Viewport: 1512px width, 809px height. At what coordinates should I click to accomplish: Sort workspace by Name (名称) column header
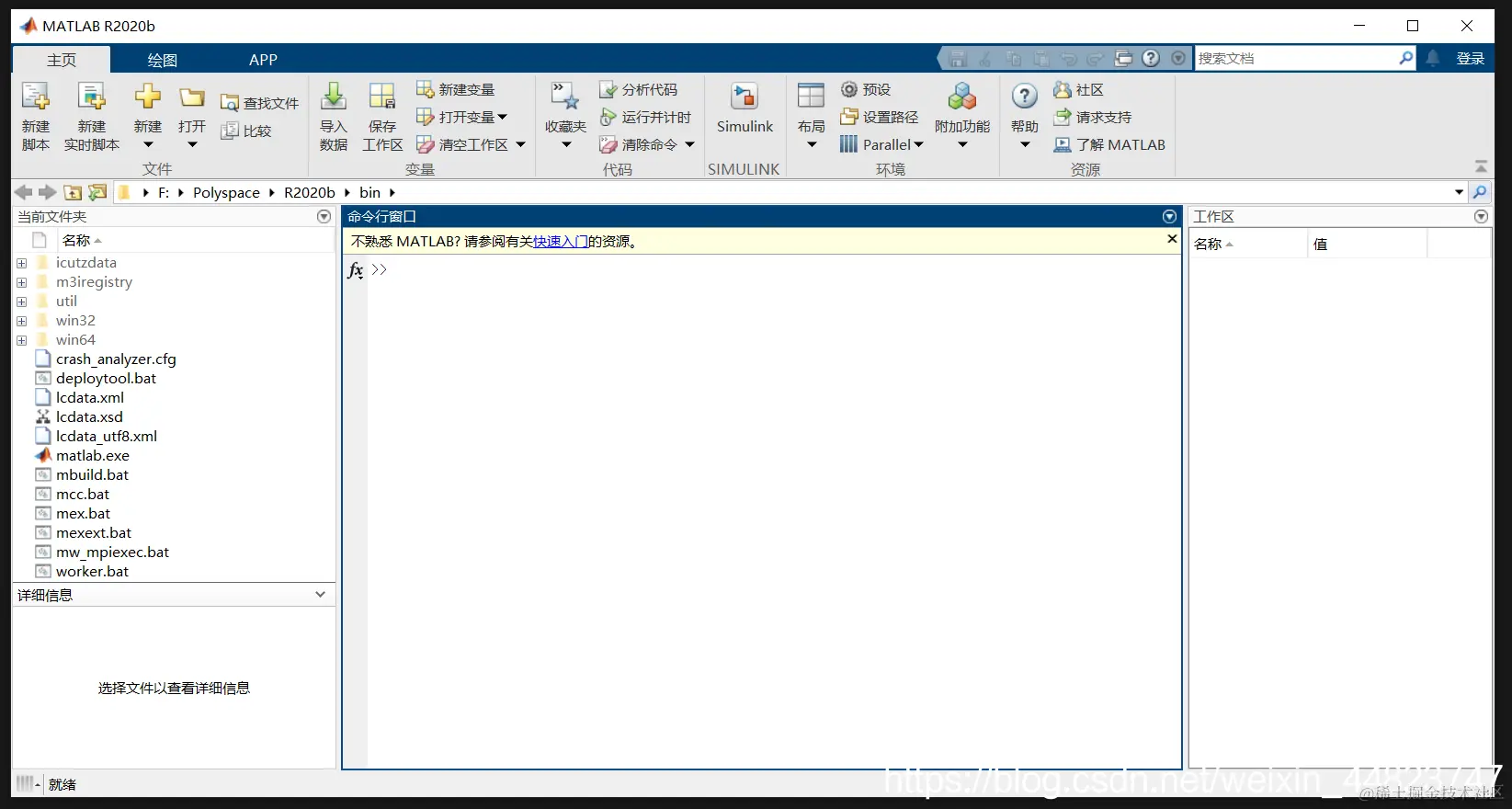[1248, 244]
